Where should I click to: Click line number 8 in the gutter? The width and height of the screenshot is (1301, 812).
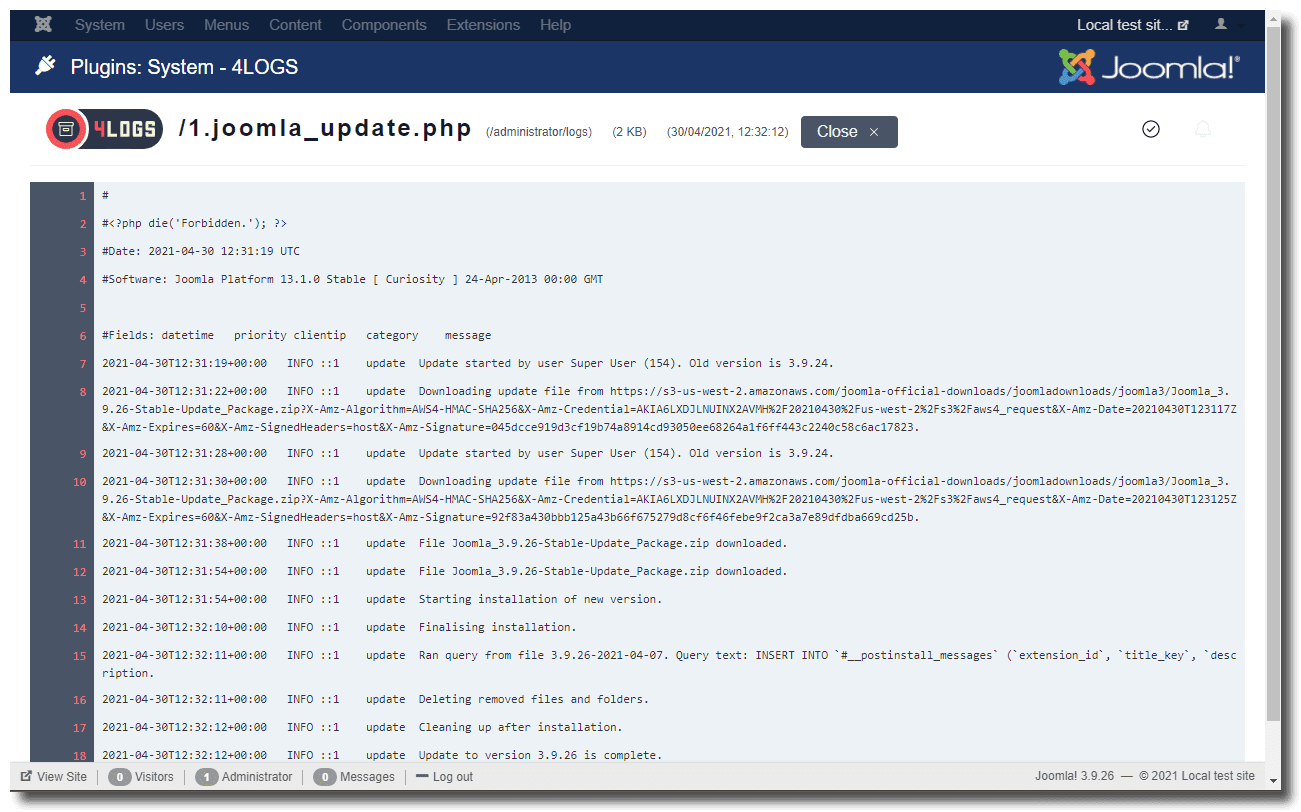(x=83, y=392)
